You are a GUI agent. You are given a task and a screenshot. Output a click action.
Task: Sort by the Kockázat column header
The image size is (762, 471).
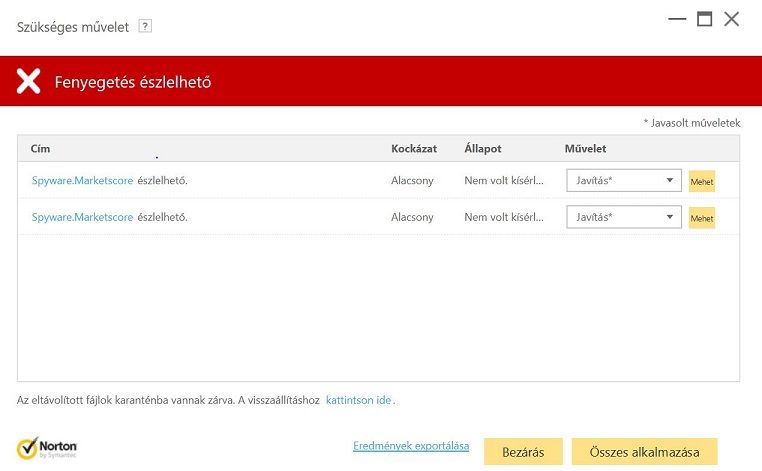(414, 149)
